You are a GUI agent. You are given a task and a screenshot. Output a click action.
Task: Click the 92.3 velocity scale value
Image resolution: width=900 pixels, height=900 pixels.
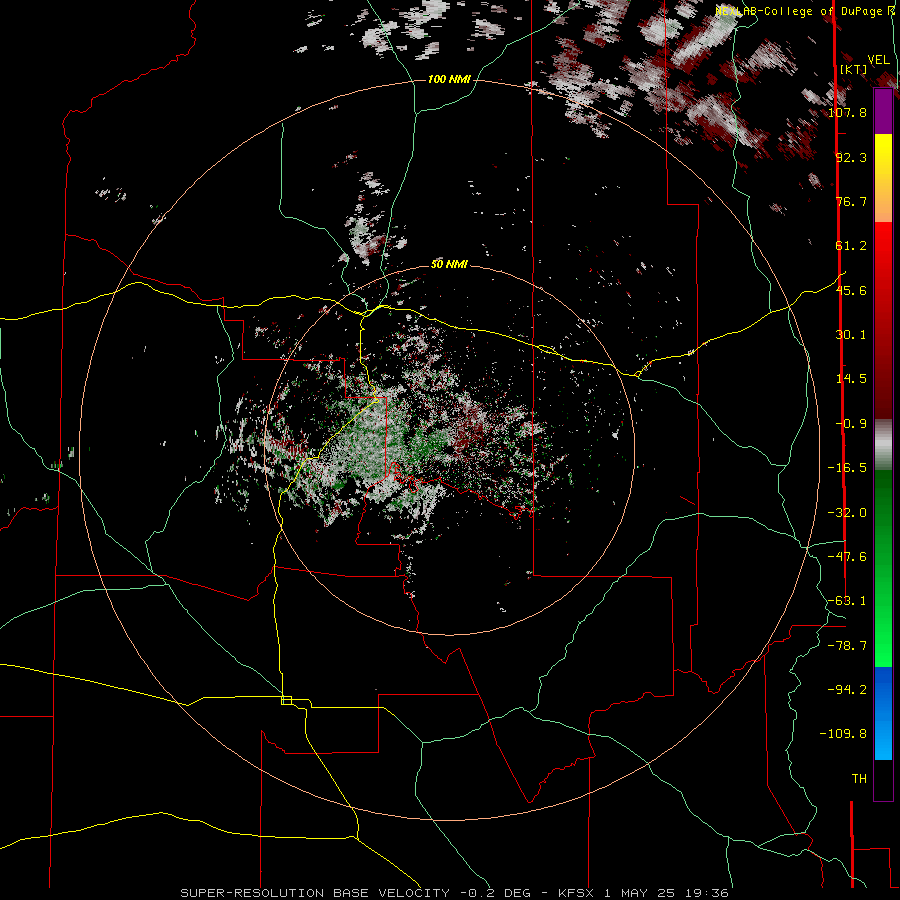coord(851,157)
